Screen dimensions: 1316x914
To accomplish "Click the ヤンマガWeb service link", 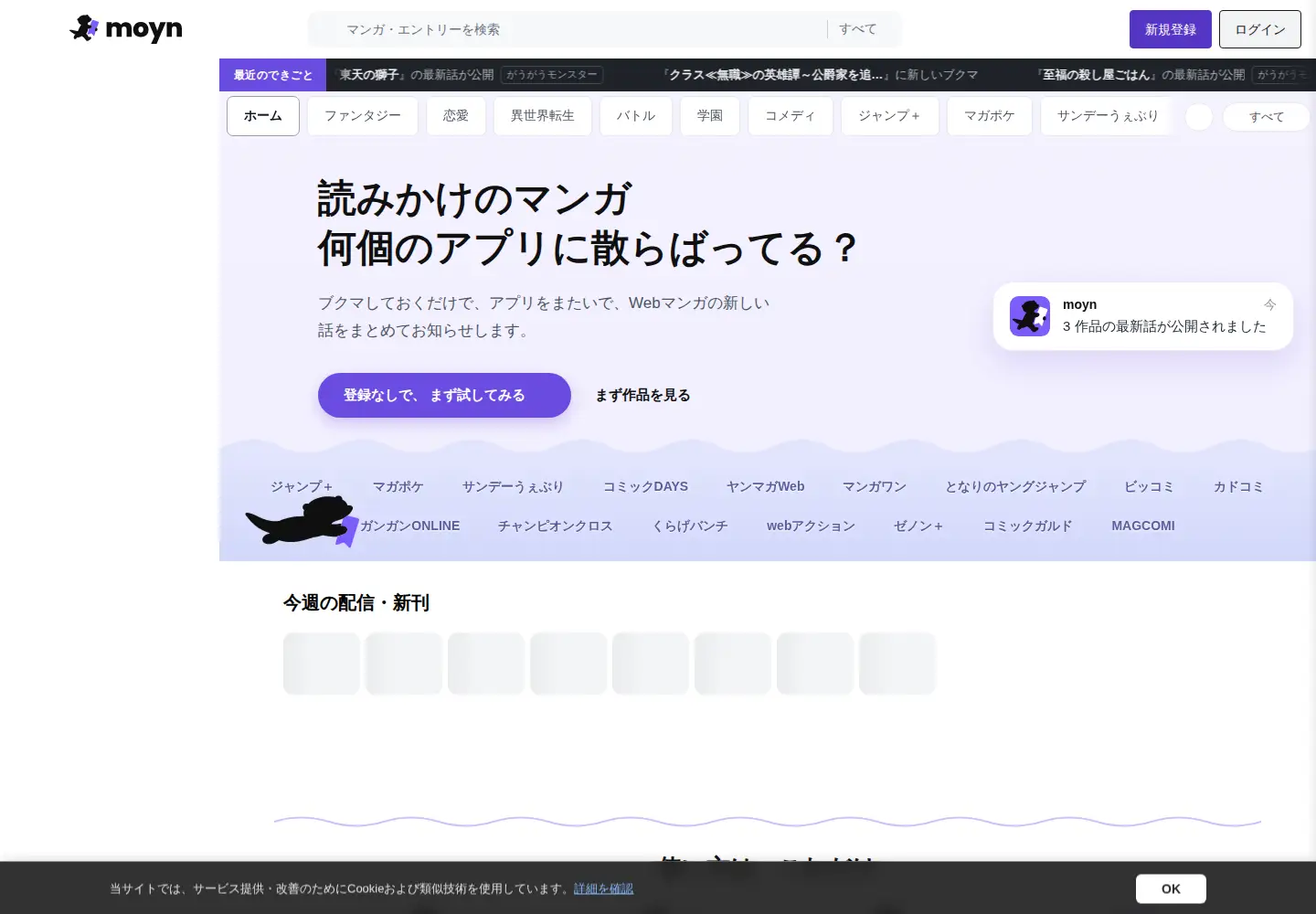I will click(766, 486).
